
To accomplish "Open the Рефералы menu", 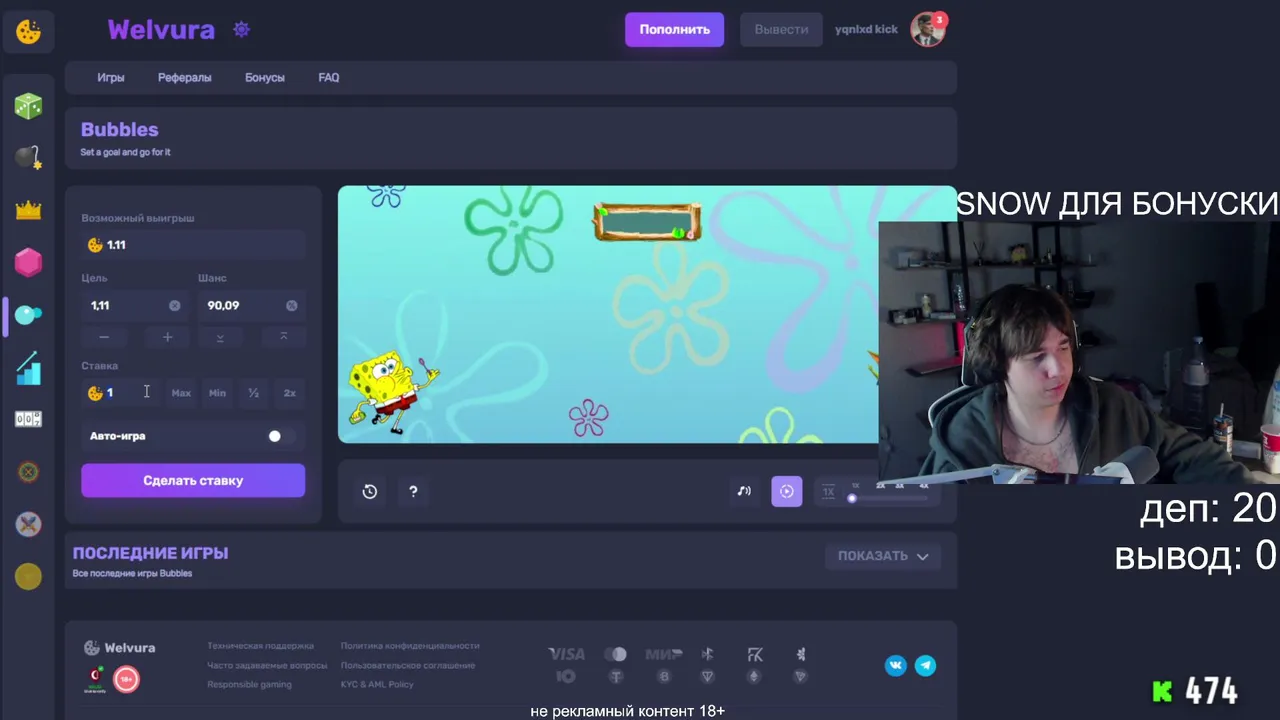I will pyautogui.click(x=185, y=77).
